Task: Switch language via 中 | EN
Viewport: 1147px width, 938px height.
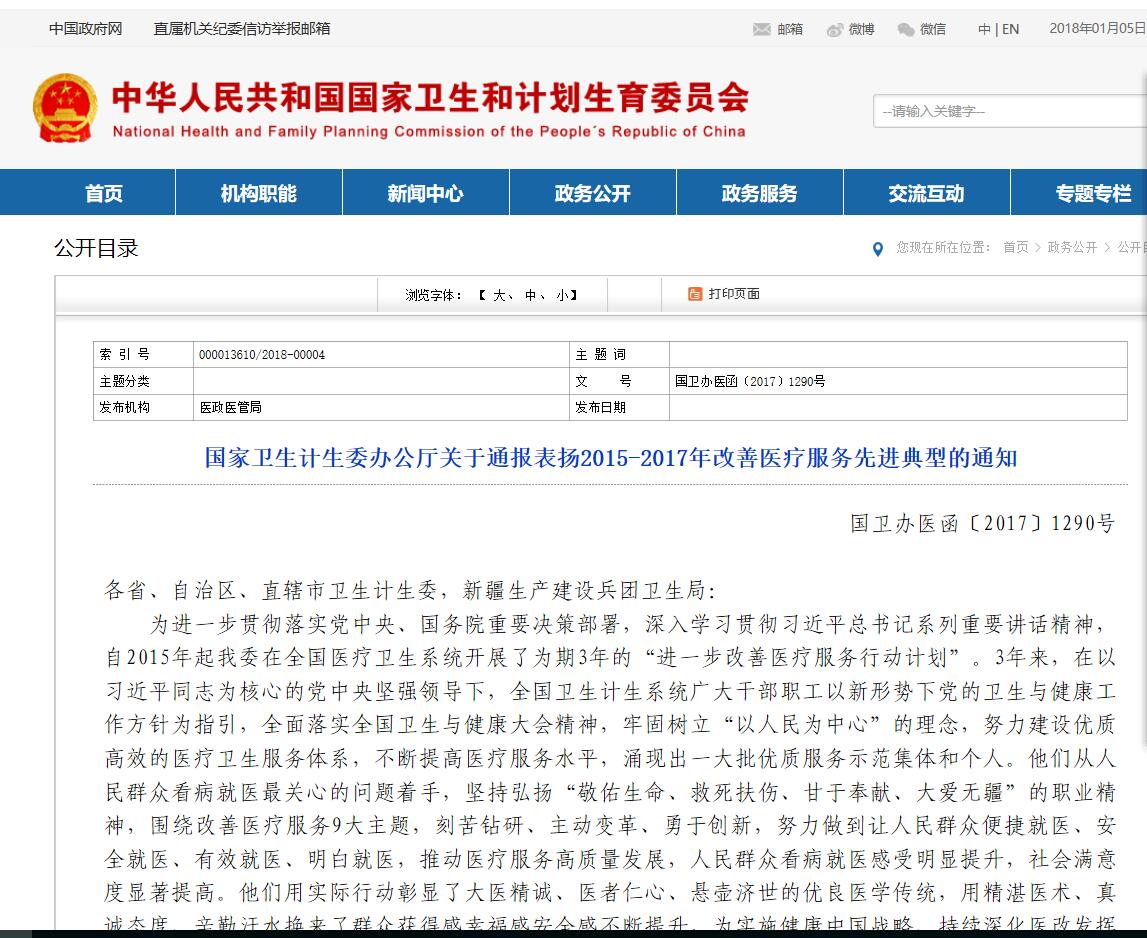Action: coord(999,29)
